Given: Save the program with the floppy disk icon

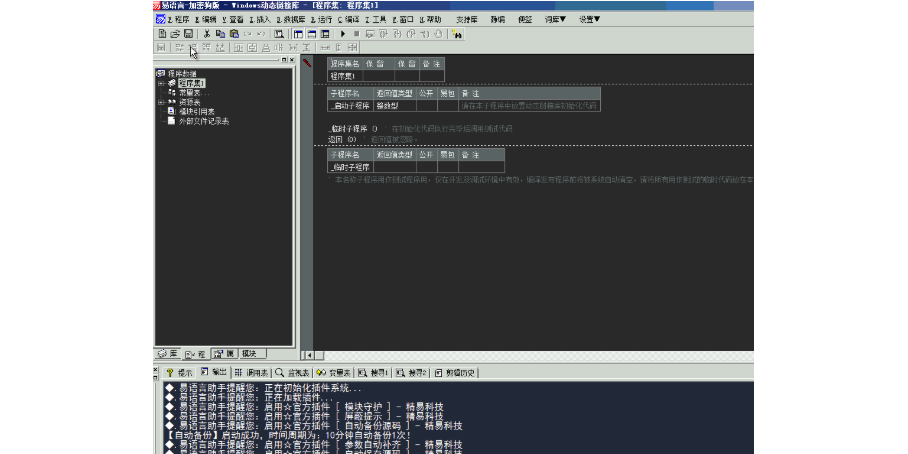Looking at the screenshot, I should click(187, 33).
